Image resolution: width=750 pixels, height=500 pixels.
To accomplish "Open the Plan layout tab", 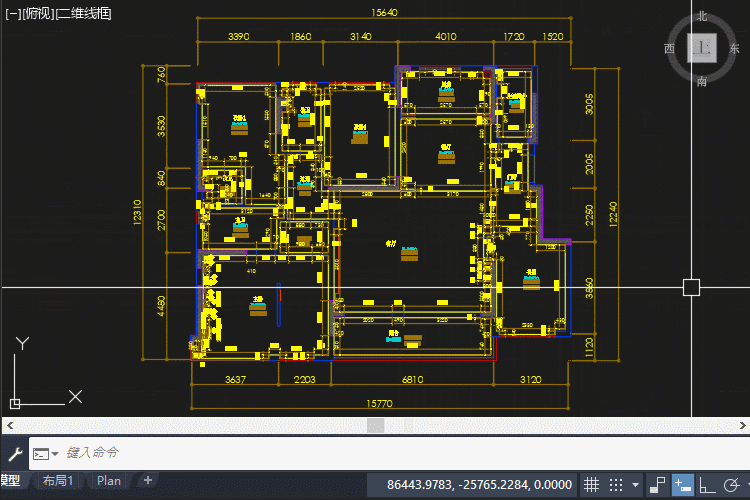I will pyautogui.click(x=109, y=480).
